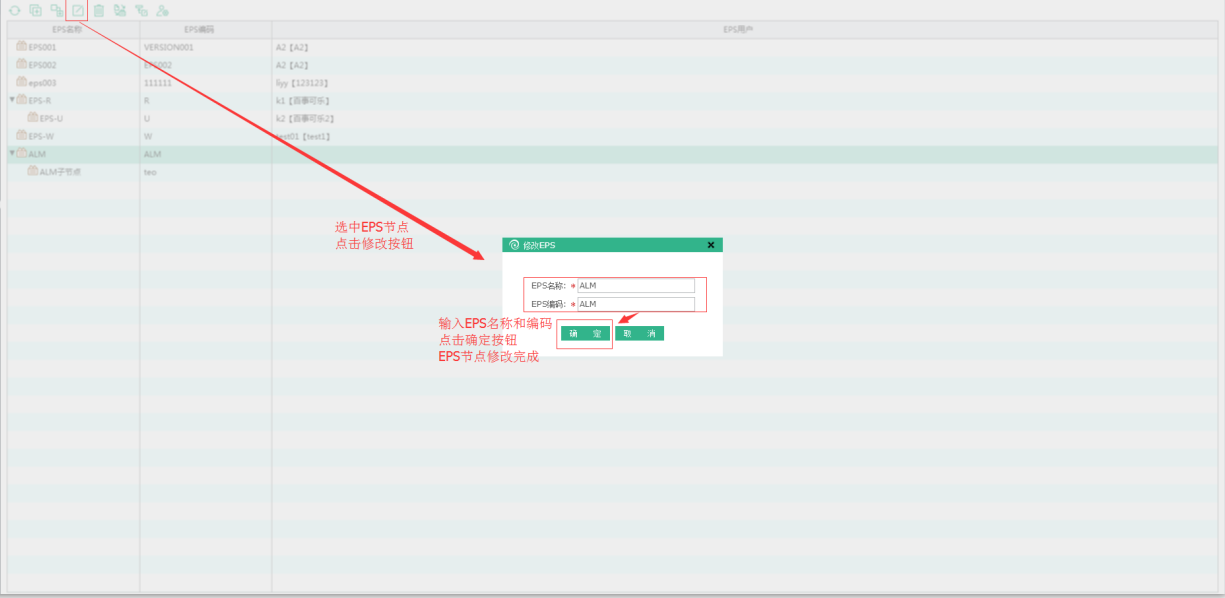
Task: Click the EPS编码 input field
Action: click(635, 304)
